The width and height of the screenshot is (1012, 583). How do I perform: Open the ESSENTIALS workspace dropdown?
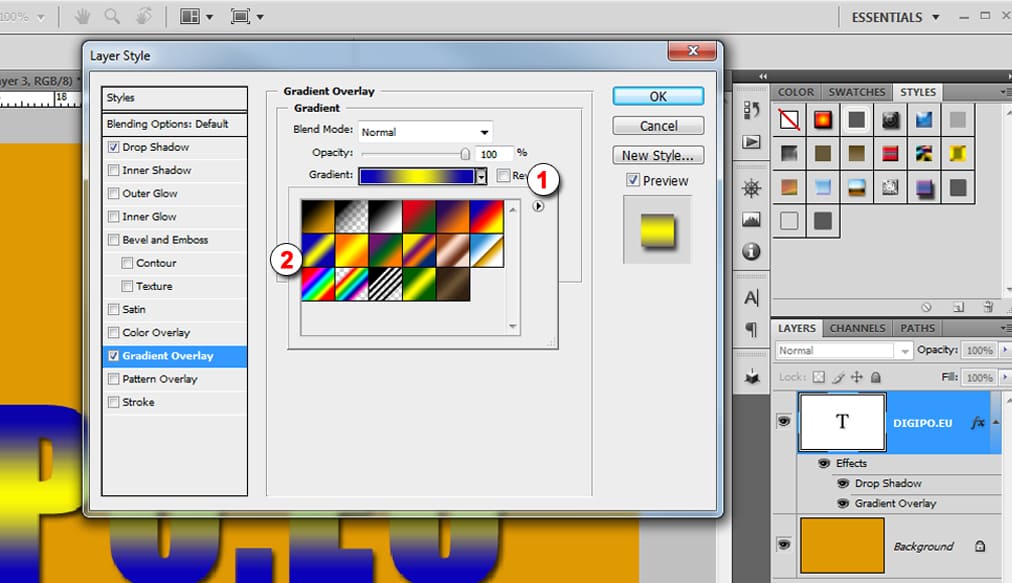pos(895,17)
